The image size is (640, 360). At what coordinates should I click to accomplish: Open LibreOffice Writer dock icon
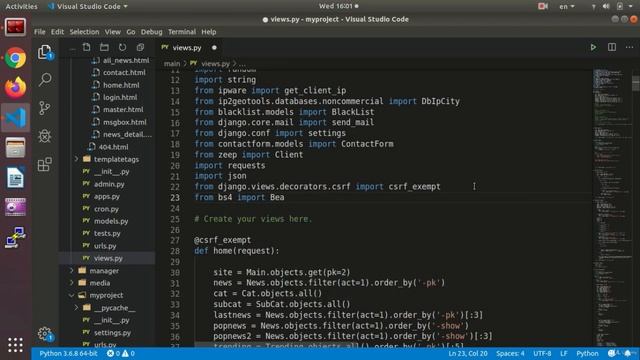[x=16, y=178]
